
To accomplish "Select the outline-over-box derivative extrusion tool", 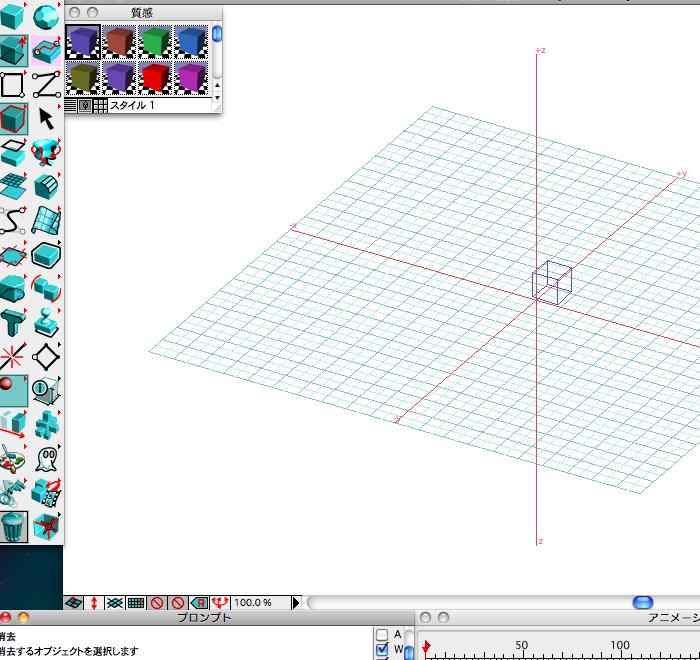I will (13, 152).
